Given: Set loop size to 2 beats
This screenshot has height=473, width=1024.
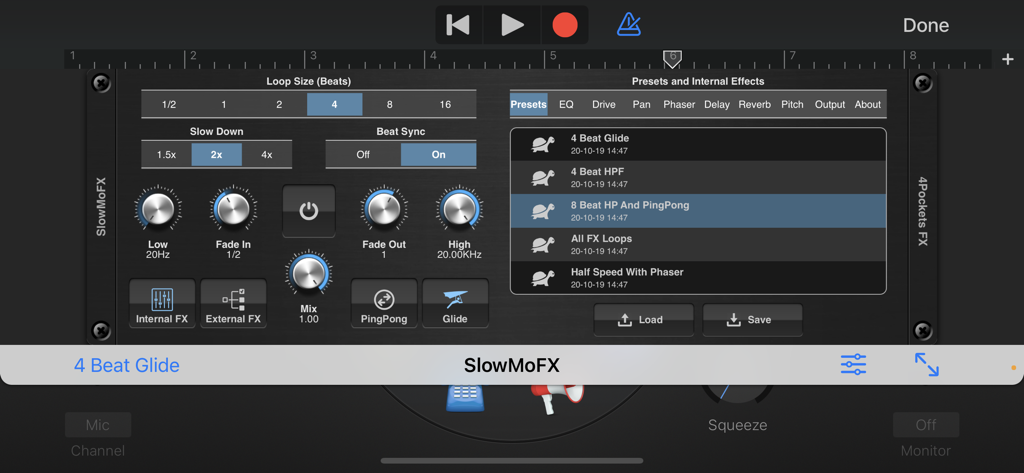Looking at the screenshot, I should 279,105.
